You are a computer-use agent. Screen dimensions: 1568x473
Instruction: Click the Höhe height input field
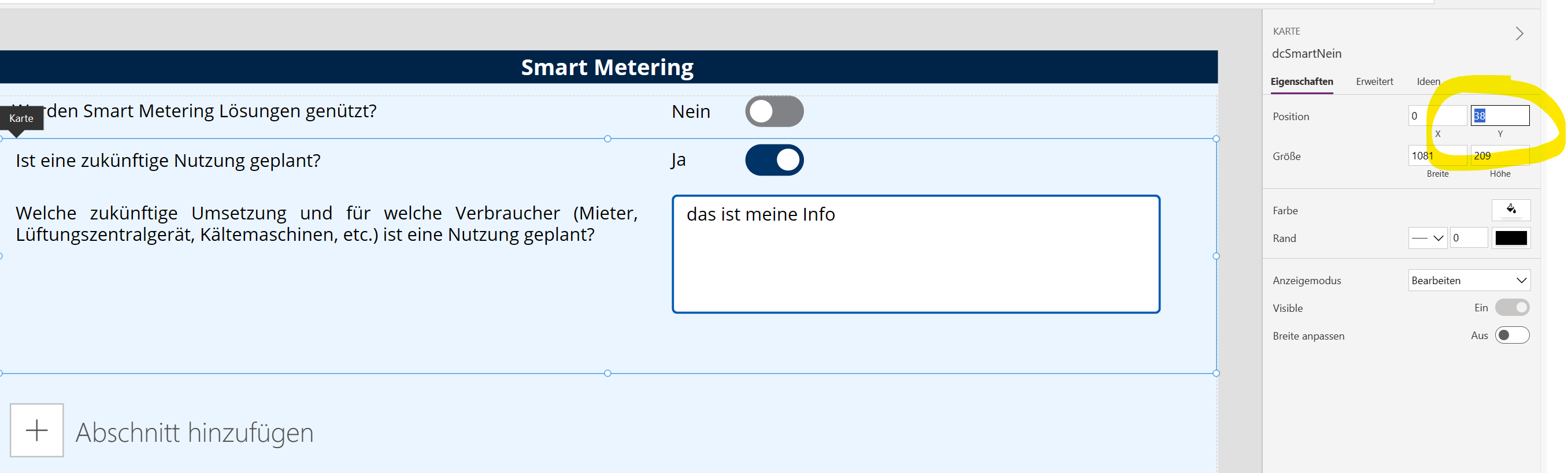pyautogui.click(x=1500, y=155)
